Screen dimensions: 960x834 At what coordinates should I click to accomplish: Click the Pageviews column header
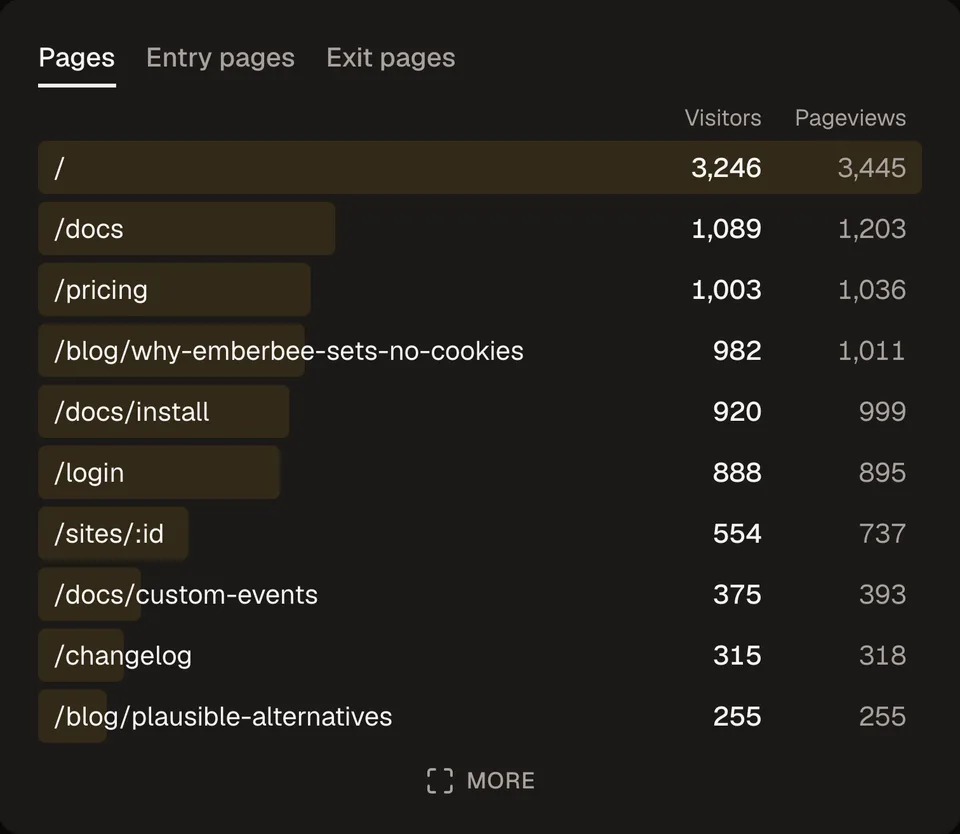coord(850,118)
